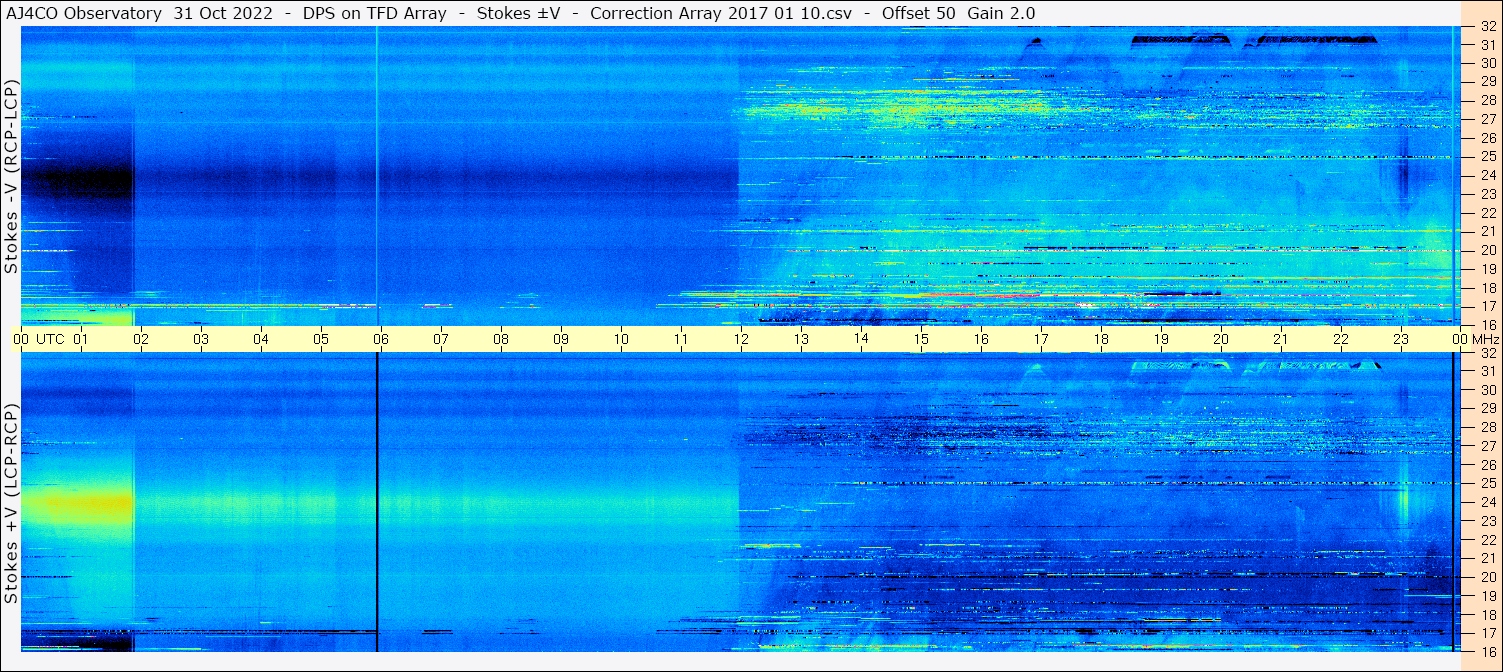The width and height of the screenshot is (1503, 672).
Task: Click the 'MHz' label on time axis
Action: pos(1485,339)
